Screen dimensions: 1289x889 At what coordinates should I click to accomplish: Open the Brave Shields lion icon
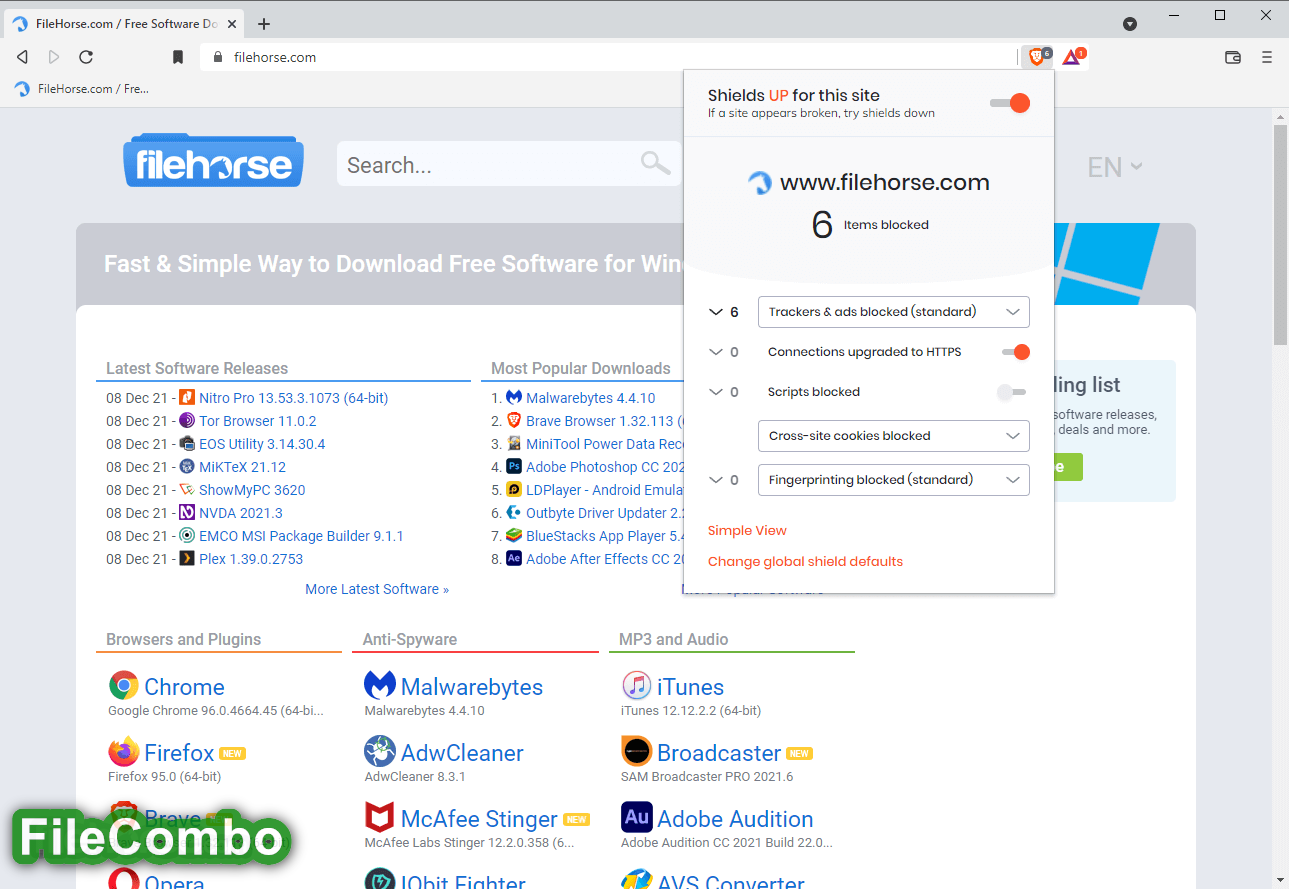1036,57
